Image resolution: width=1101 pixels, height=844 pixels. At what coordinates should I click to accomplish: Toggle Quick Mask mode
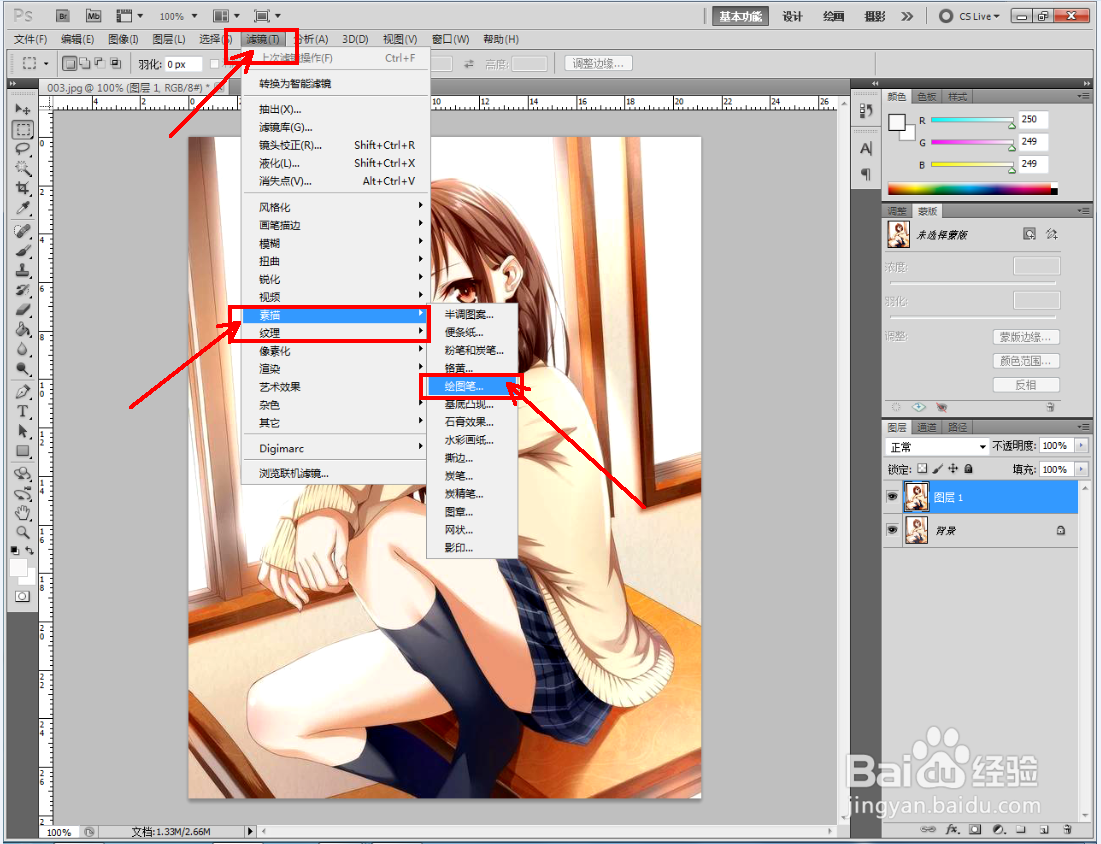coord(22,596)
